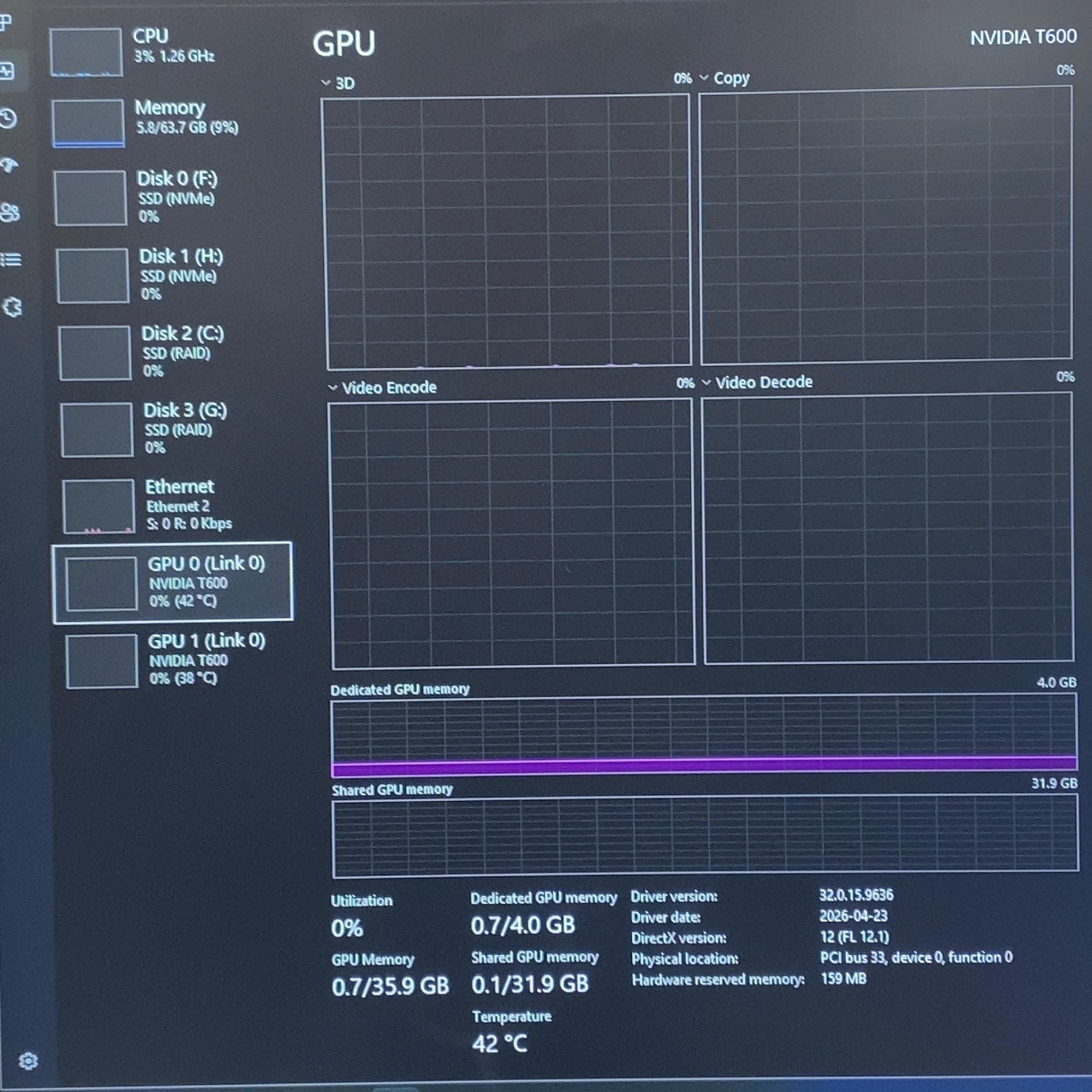Click the 0.7/4.0 GB dedicated memory value
Viewport: 1092px width, 1092px height.
coord(523,925)
